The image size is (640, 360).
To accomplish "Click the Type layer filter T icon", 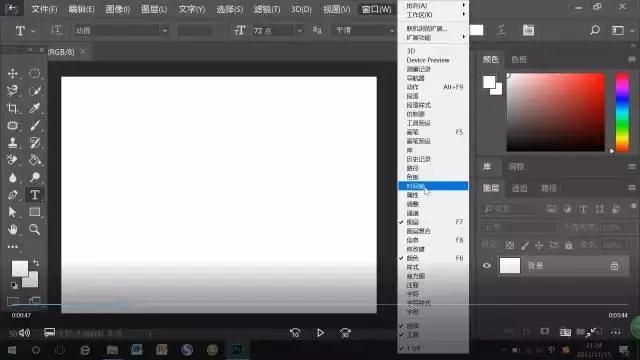I will tap(583, 209).
